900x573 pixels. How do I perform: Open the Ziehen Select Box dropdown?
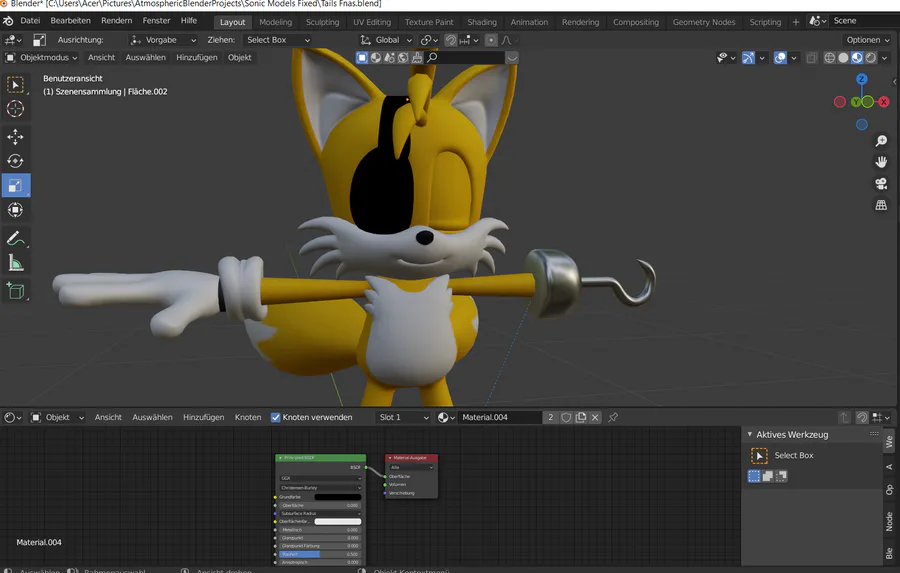point(277,40)
